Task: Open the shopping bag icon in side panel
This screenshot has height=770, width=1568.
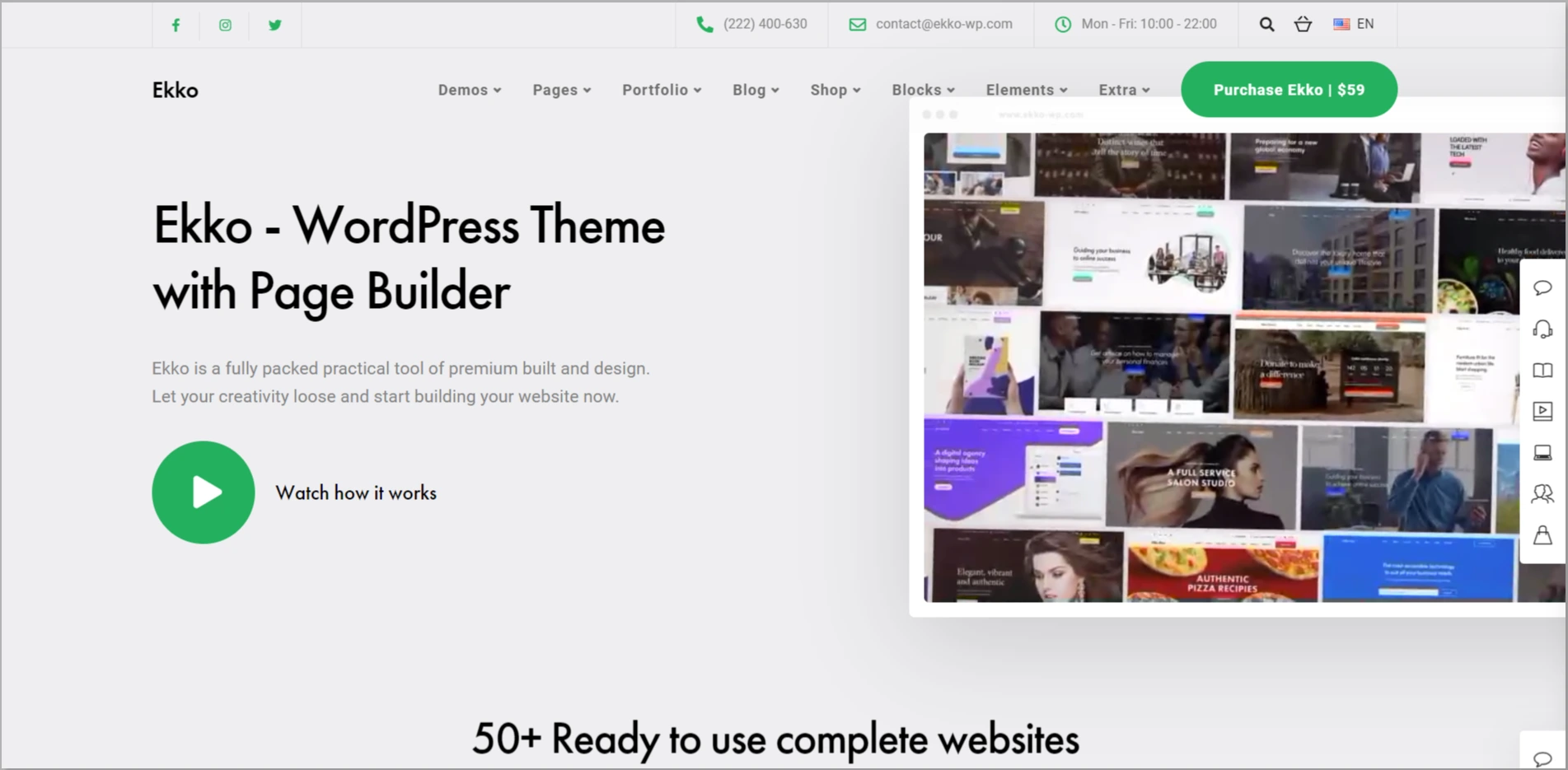Action: (x=1542, y=535)
